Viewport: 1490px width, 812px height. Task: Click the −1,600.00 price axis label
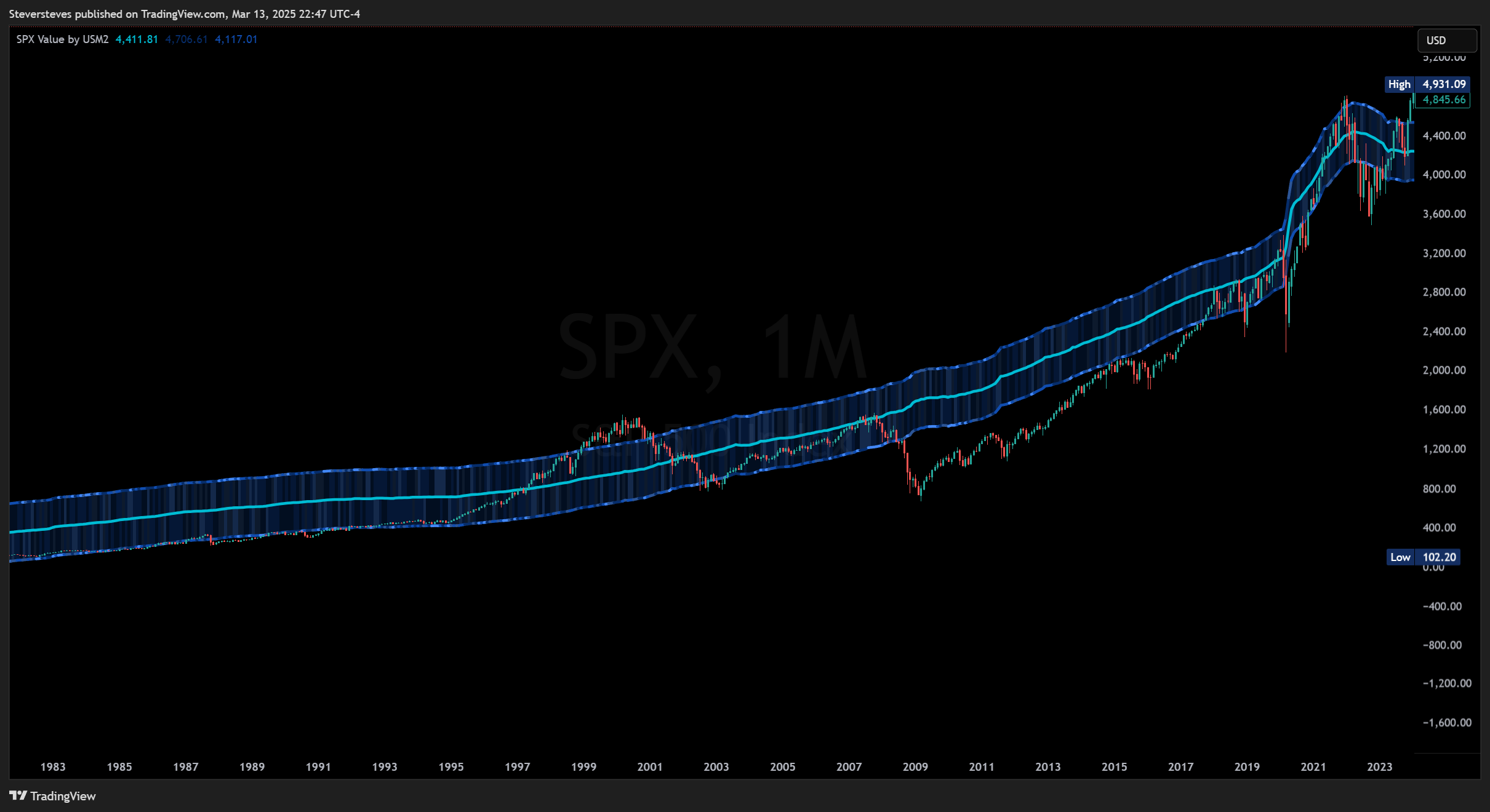coord(1447,723)
